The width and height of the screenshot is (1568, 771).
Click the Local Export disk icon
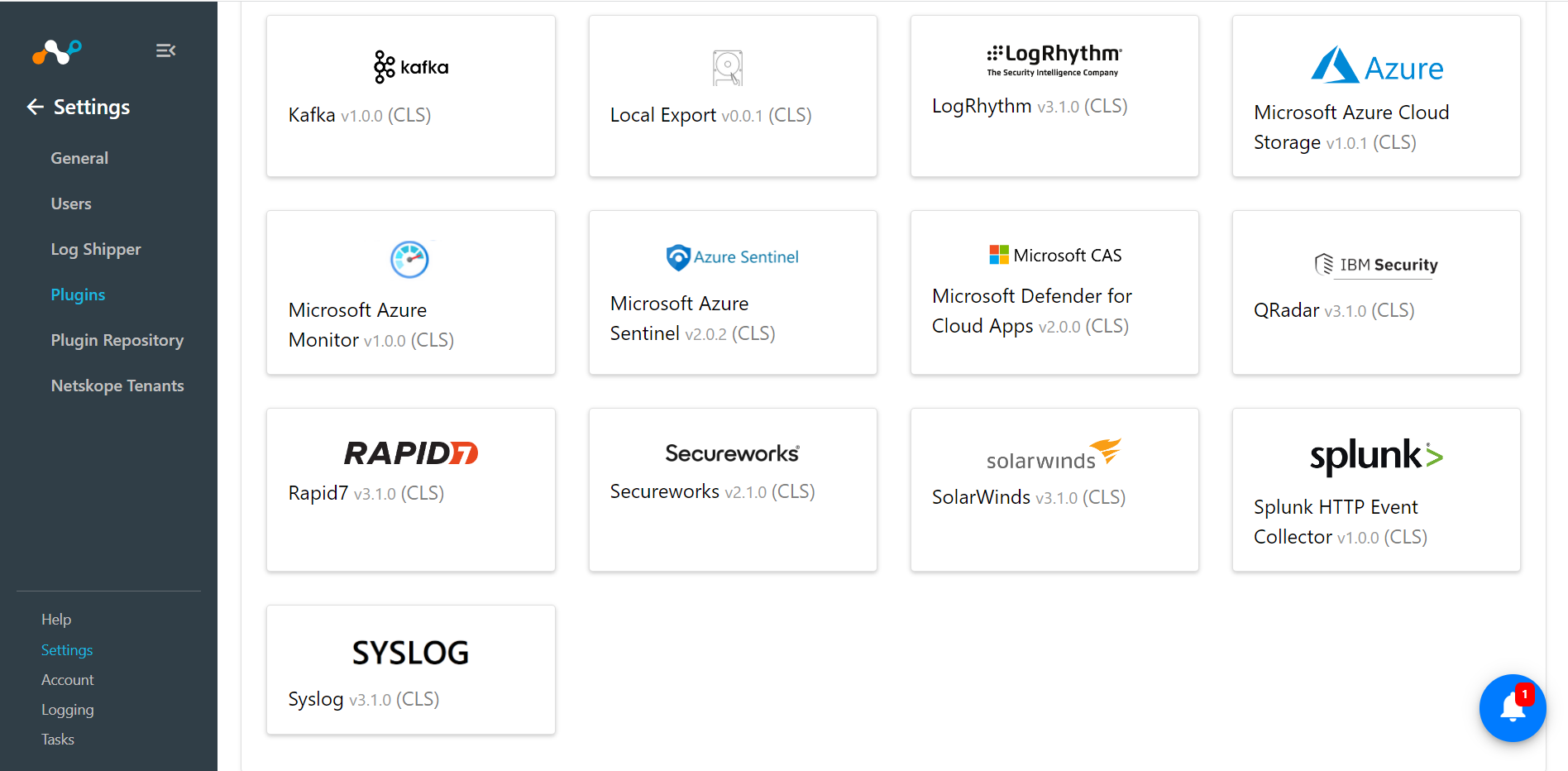coord(728,68)
